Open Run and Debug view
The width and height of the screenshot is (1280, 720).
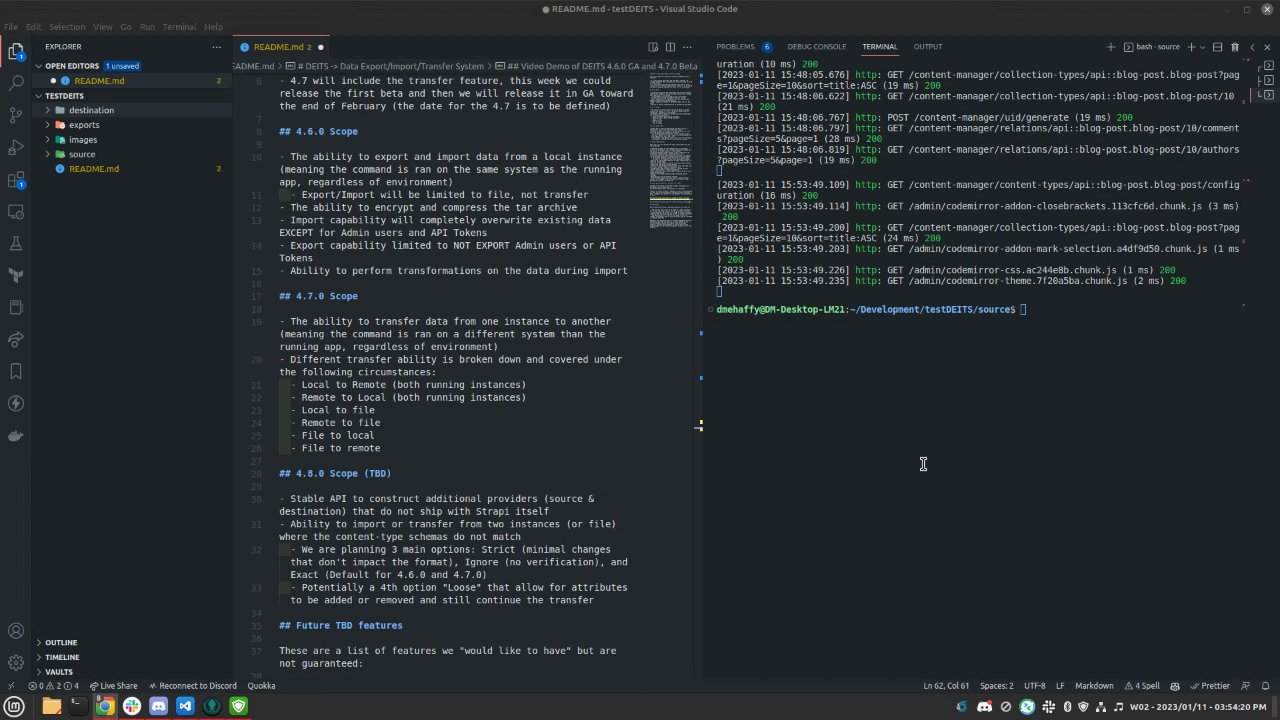[16, 147]
